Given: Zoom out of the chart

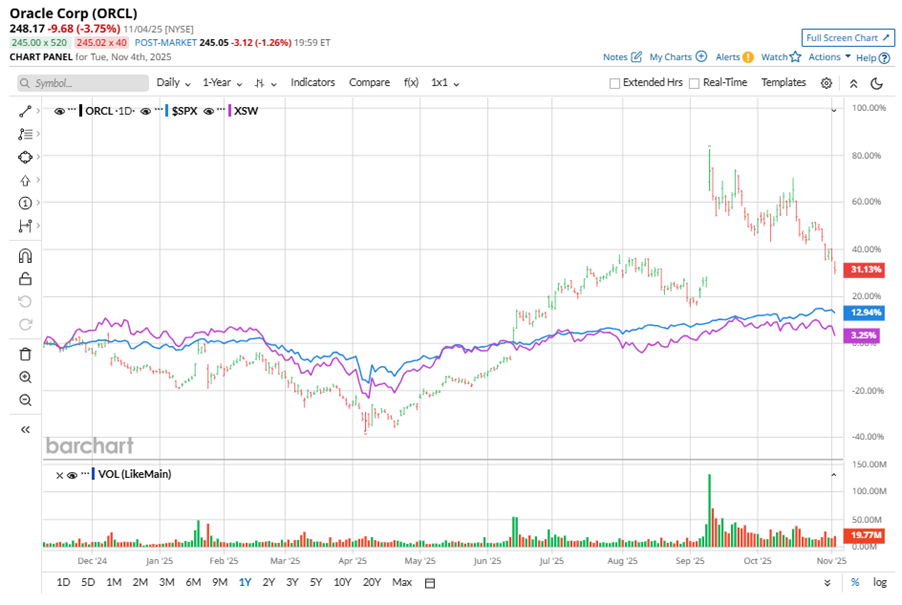Looking at the screenshot, I should click(25, 400).
